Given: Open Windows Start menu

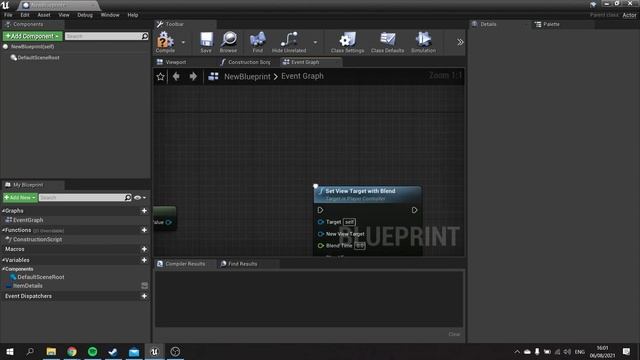Looking at the screenshot, I should click(10, 352).
